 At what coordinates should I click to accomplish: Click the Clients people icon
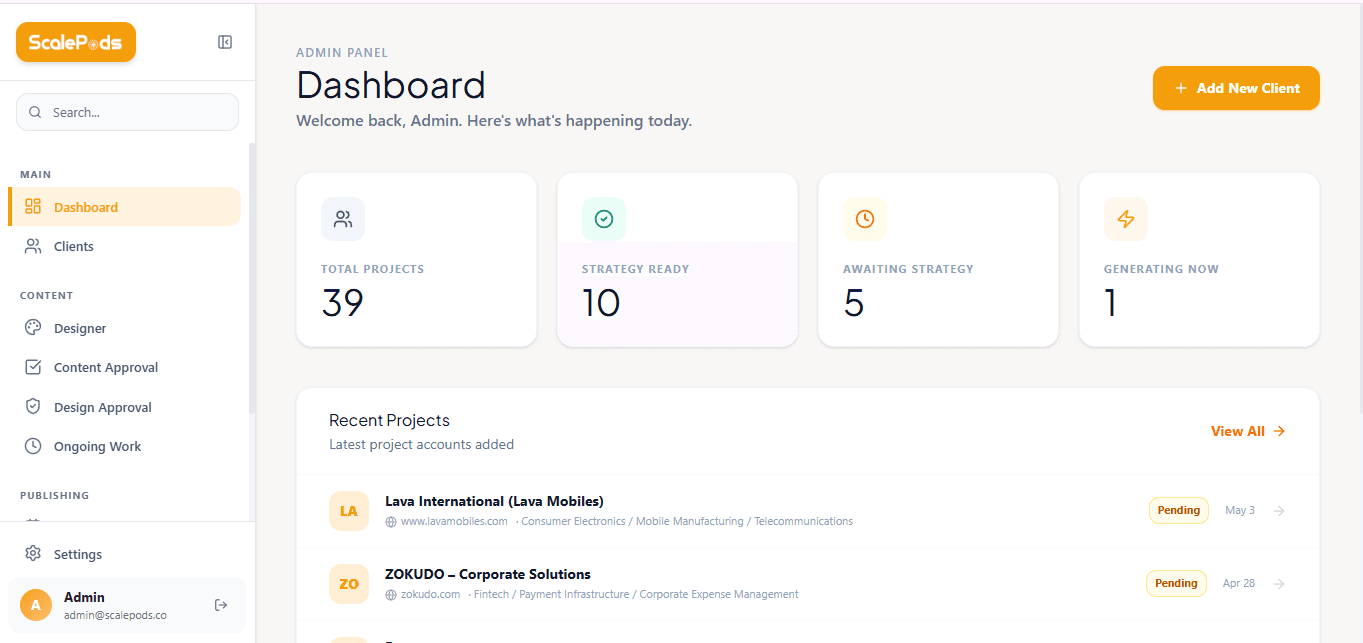pyautogui.click(x=33, y=246)
